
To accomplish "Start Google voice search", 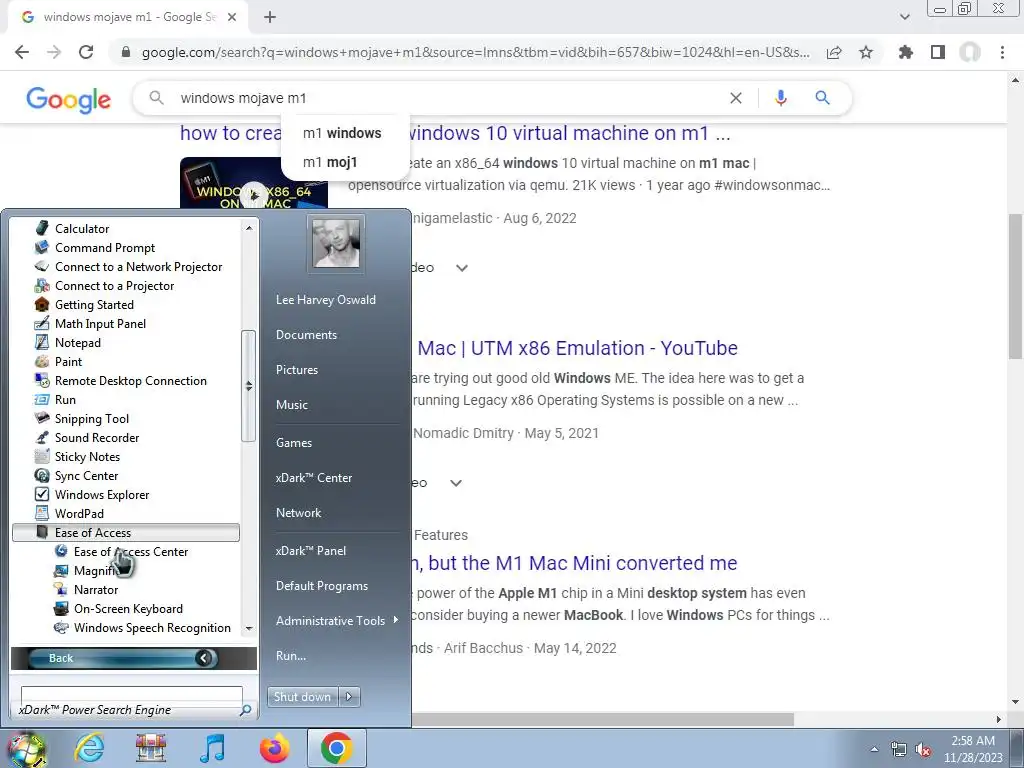I will [780, 98].
